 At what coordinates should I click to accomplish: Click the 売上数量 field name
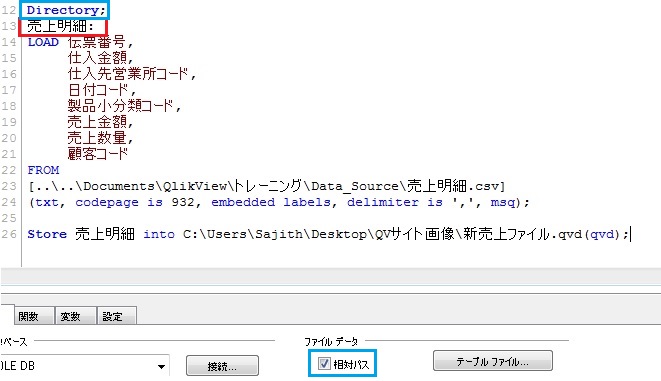[x=97, y=138]
